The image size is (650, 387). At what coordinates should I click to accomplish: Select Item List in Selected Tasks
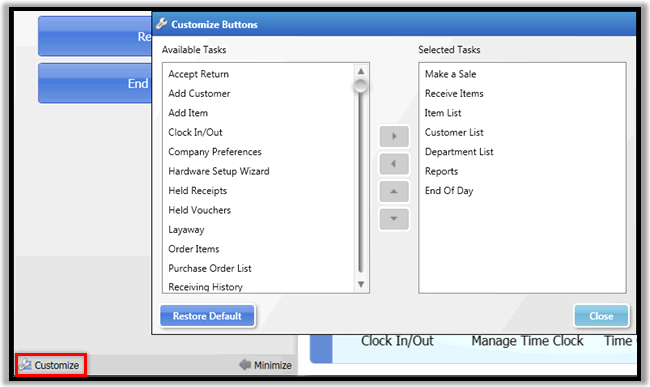443,113
